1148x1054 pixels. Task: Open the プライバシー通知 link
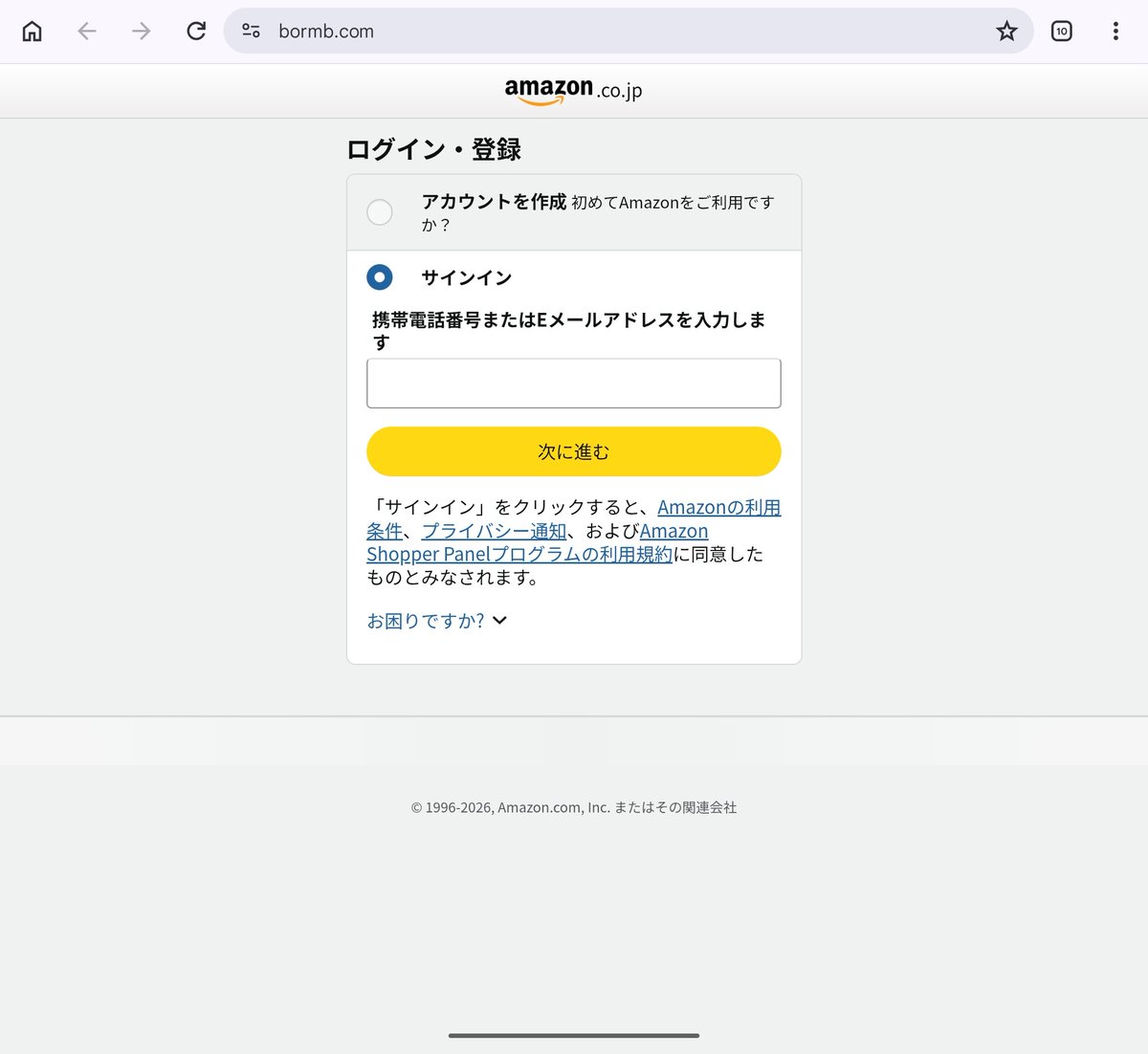click(495, 531)
